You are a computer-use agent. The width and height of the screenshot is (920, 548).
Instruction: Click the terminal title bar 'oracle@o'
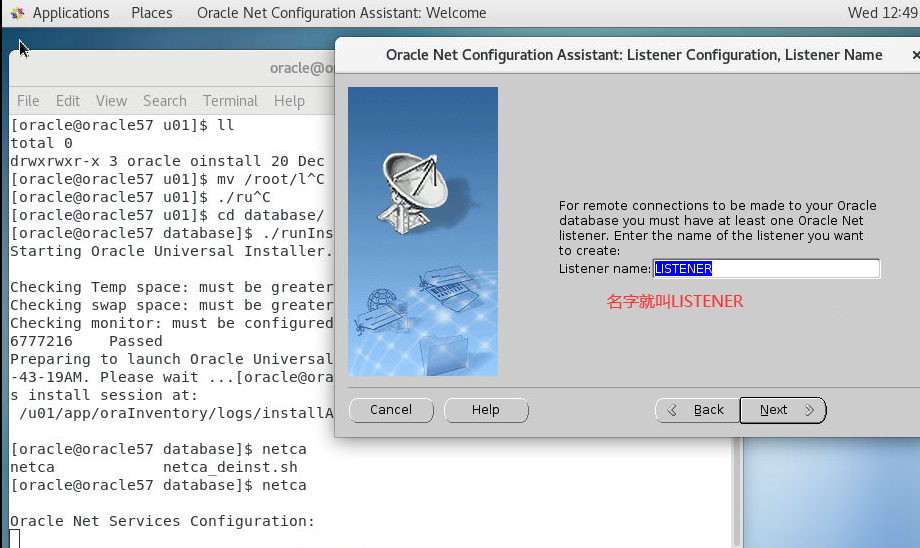[302, 68]
